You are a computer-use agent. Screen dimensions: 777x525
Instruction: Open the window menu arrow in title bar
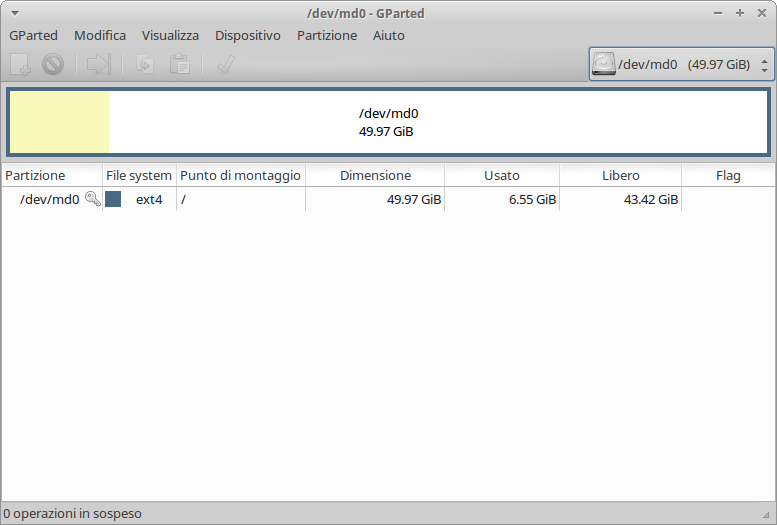(14, 13)
